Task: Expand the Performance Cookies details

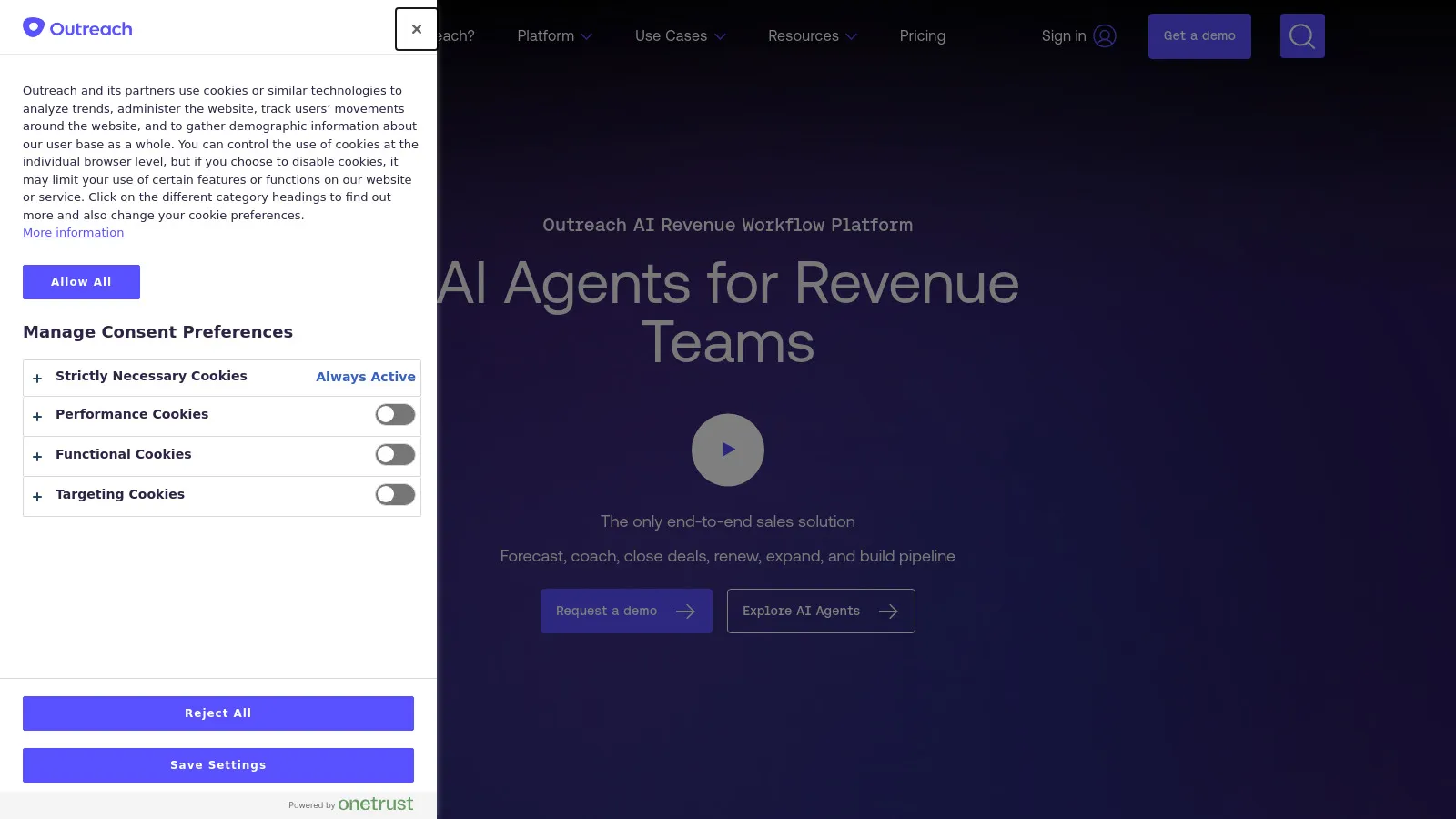Action: (x=37, y=416)
